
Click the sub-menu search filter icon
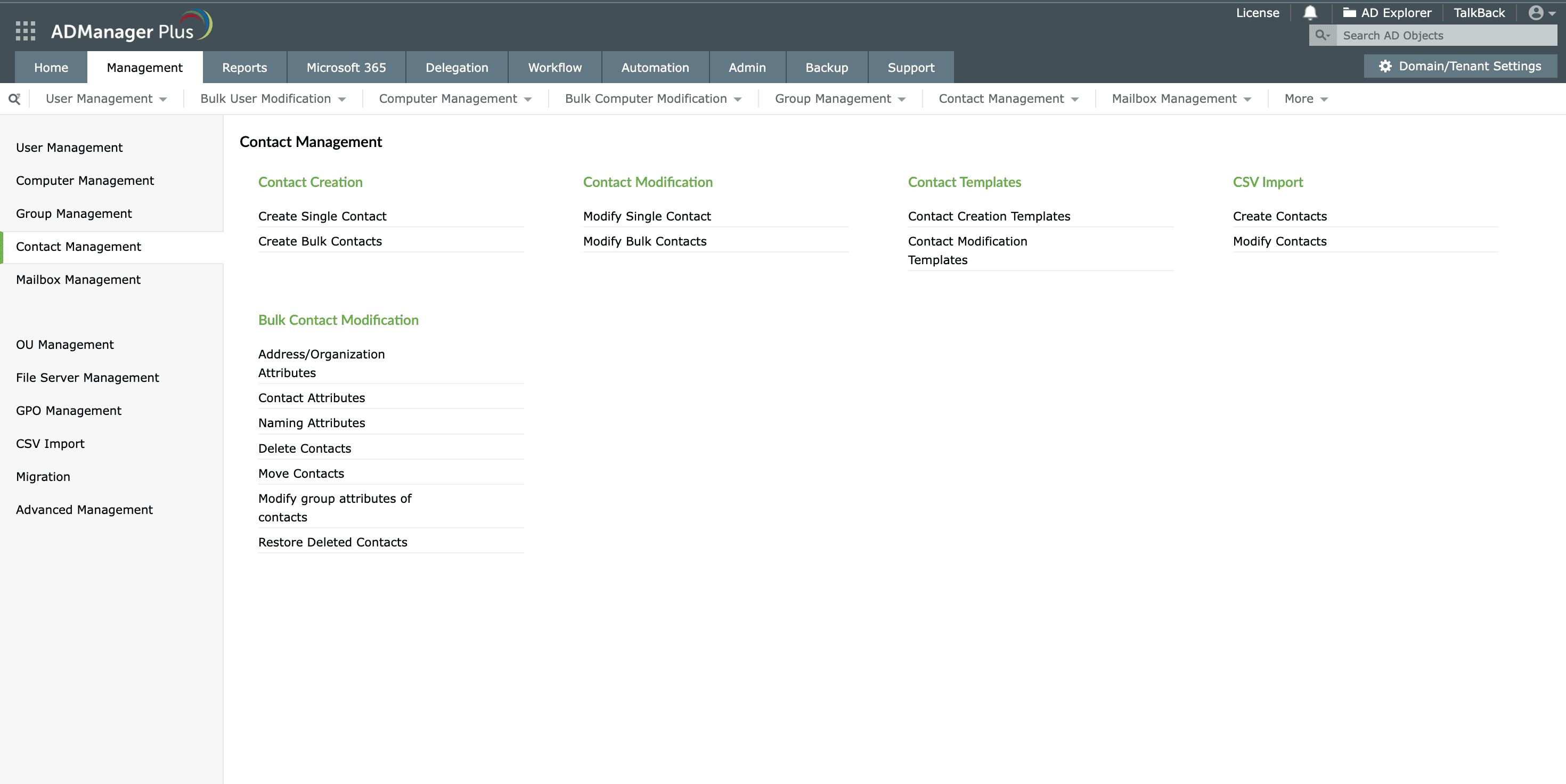14,99
